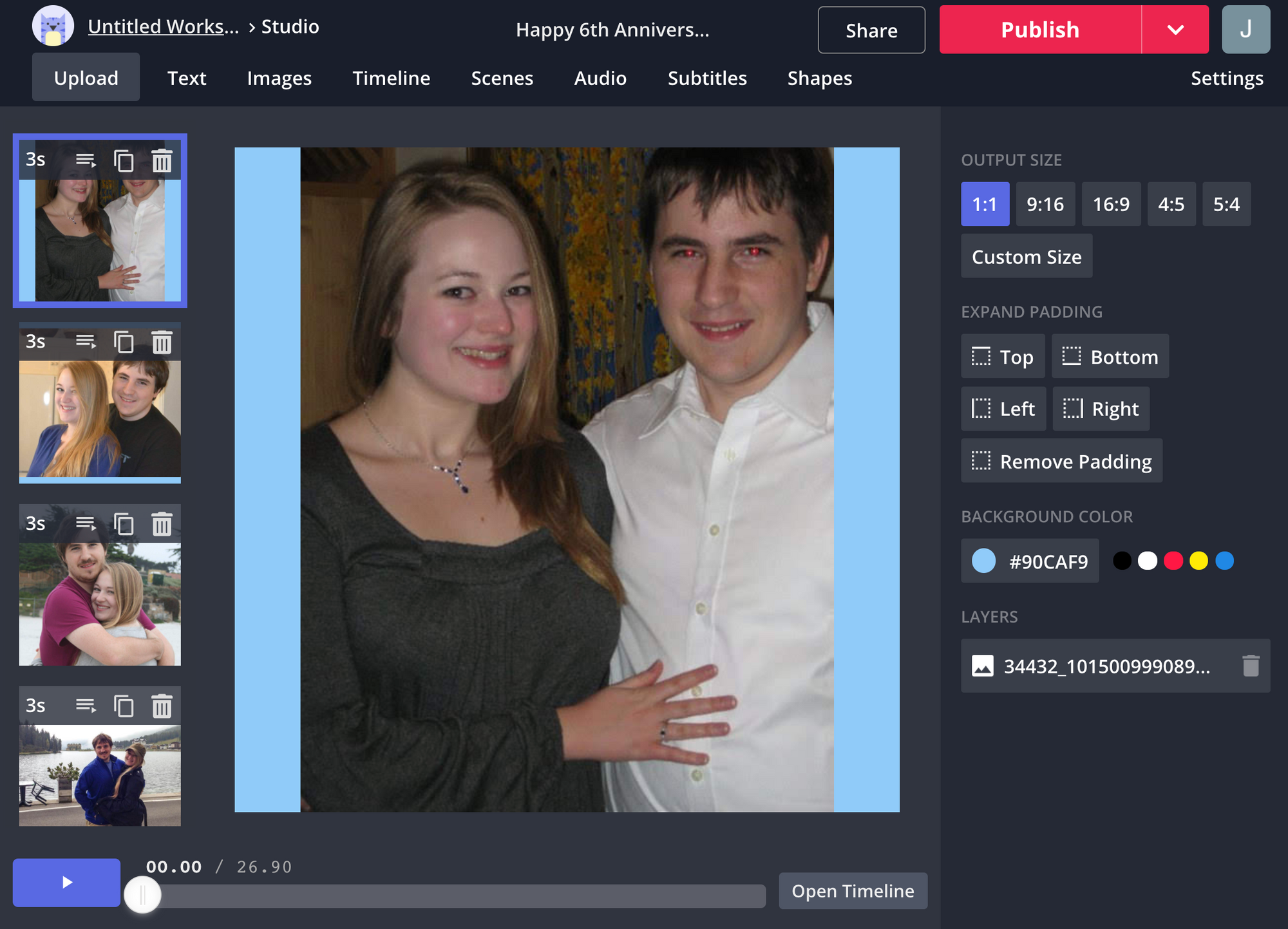Delete the first scene with trash icon
This screenshot has width=1288, height=929.
162,160
